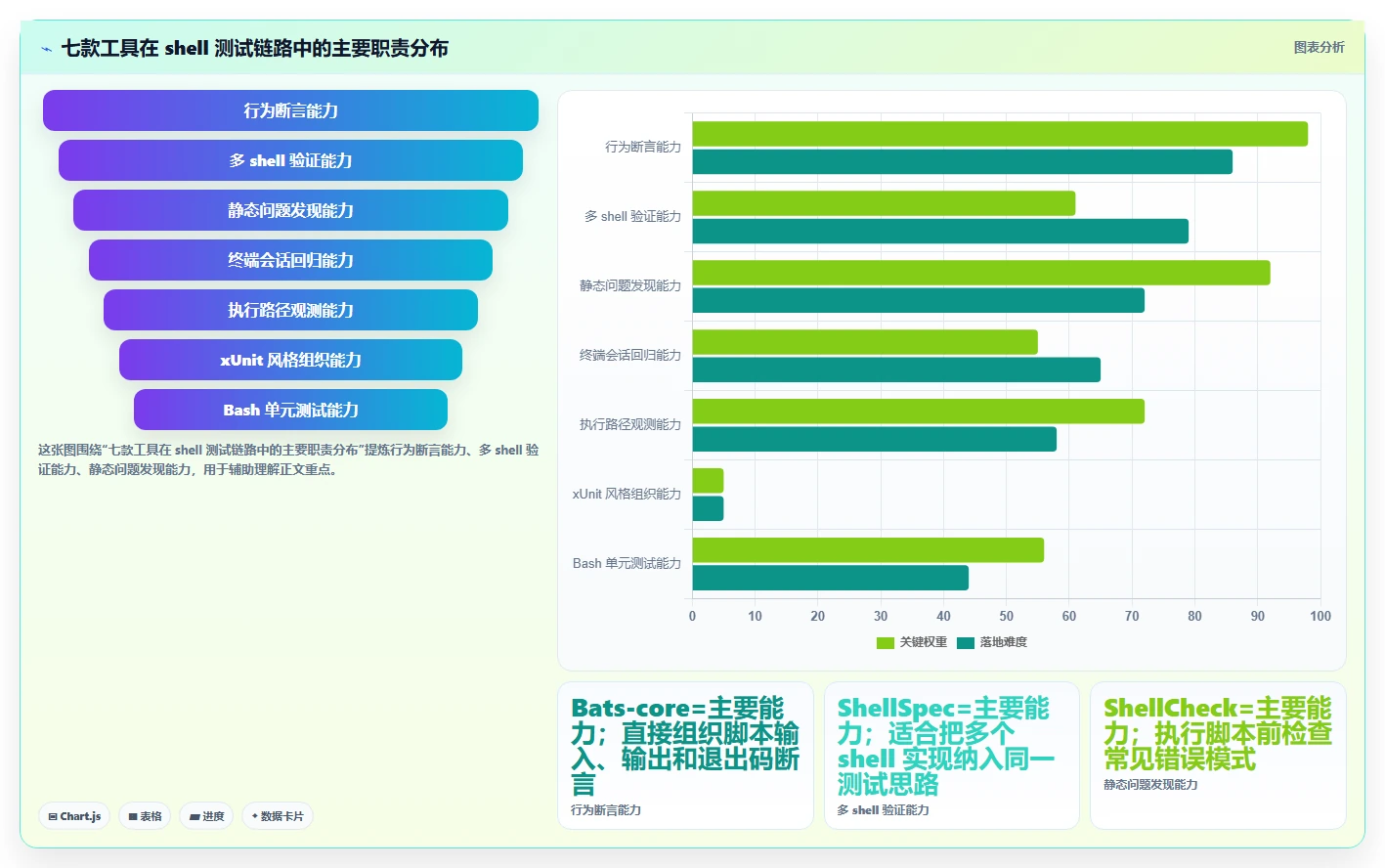Select the xUnit 风格组织能力 funnel bar
1385x868 pixels.
[290, 360]
